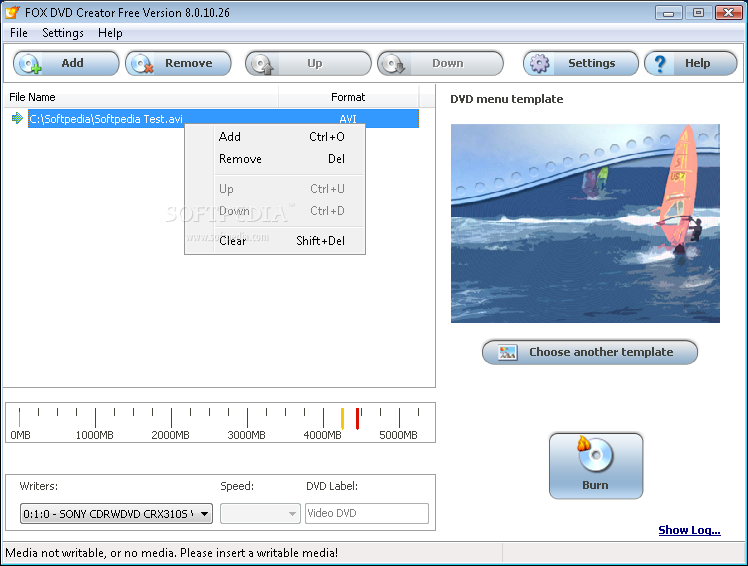Open the File menu
This screenshot has height=566, width=748.
19,33
